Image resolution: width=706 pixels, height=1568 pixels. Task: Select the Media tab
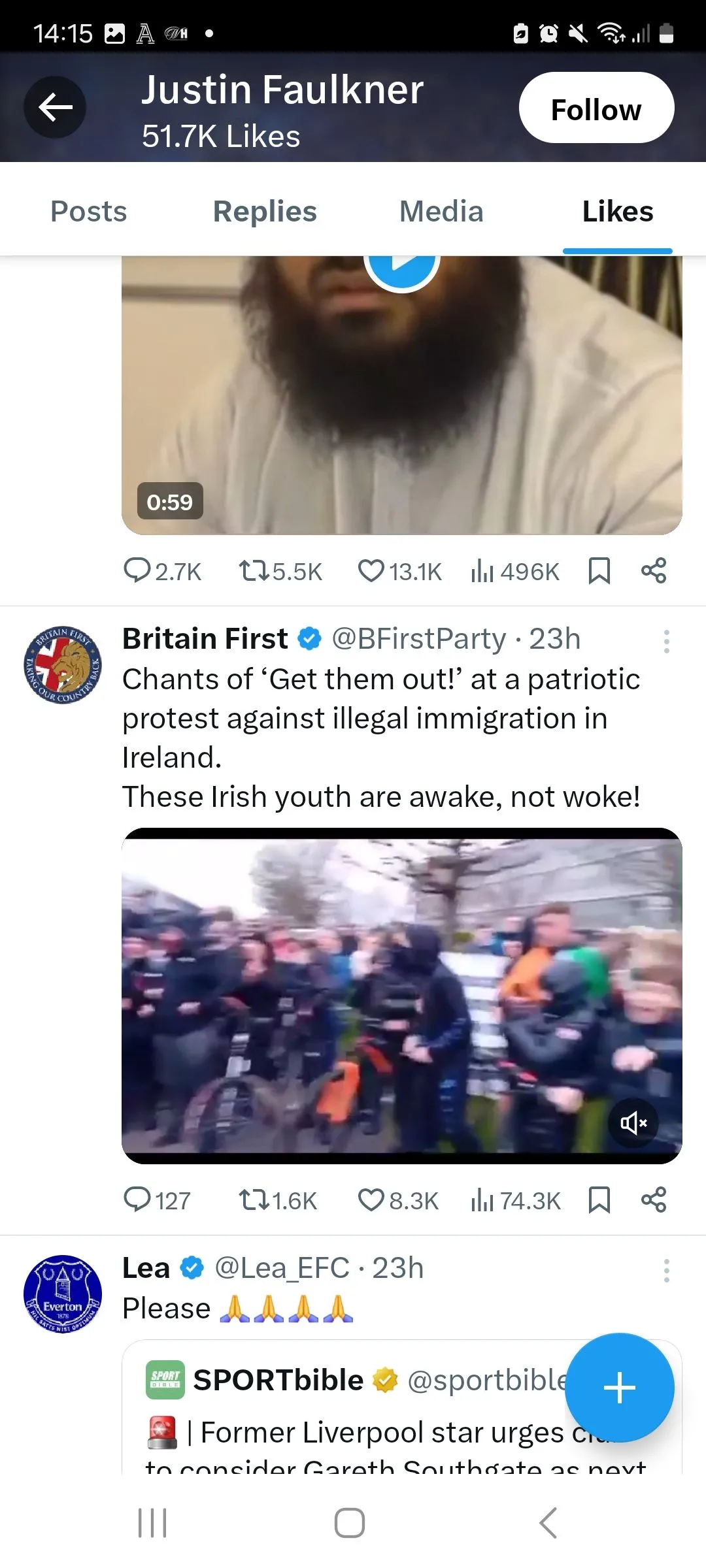(441, 212)
